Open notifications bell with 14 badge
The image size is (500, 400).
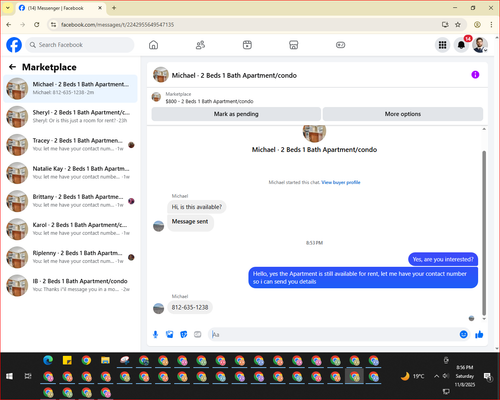[x=461, y=45]
